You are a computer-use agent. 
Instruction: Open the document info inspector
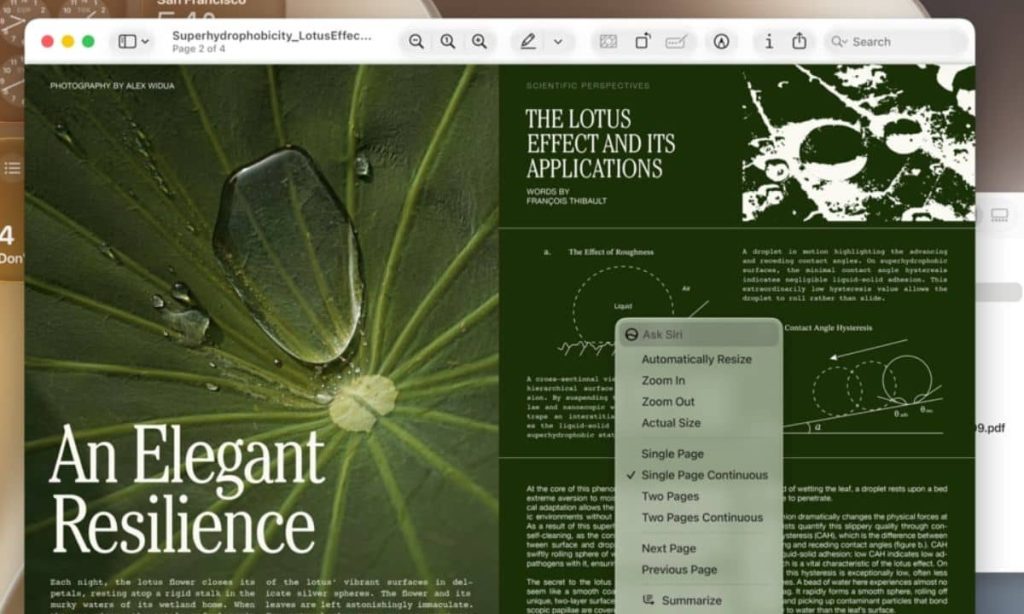pos(769,41)
